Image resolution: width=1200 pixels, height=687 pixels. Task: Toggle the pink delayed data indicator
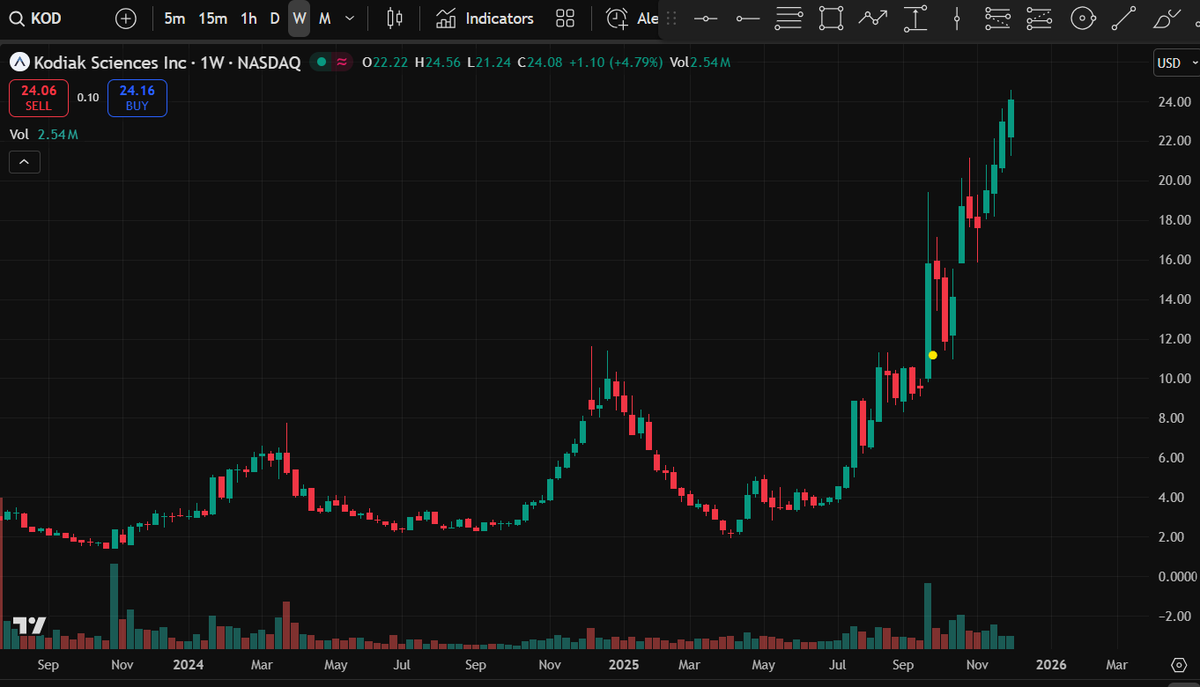click(342, 62)
